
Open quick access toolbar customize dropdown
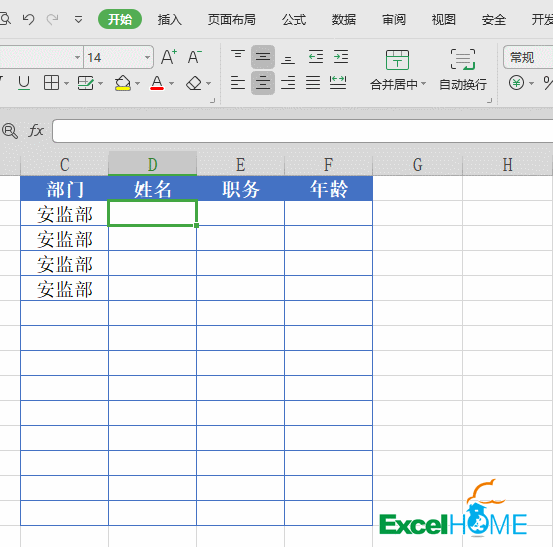(x=78, y=19)
